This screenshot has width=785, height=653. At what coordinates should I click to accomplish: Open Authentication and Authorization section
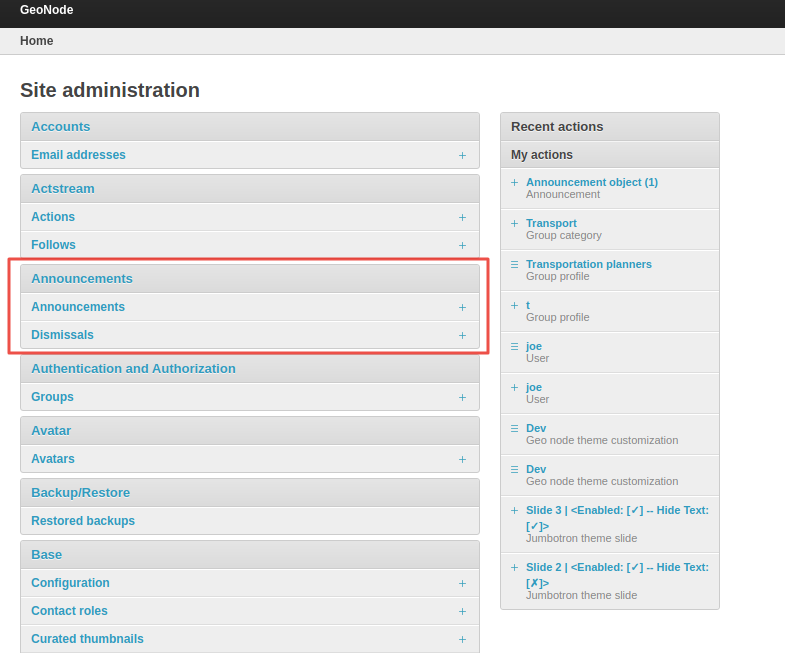(x=133, y=369)
